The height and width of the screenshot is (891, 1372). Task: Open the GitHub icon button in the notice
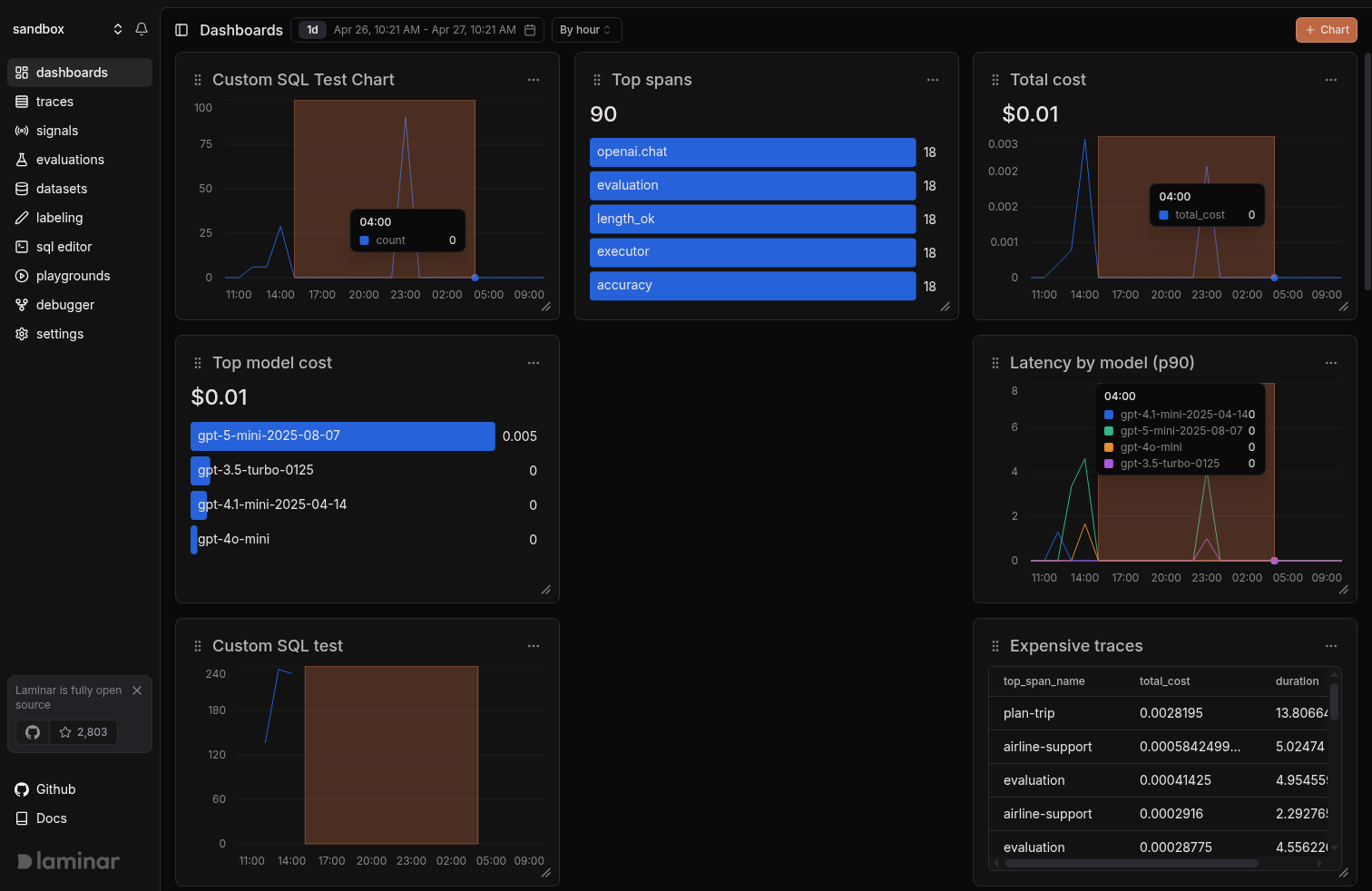pyautogui.click(x=33, y=732)
